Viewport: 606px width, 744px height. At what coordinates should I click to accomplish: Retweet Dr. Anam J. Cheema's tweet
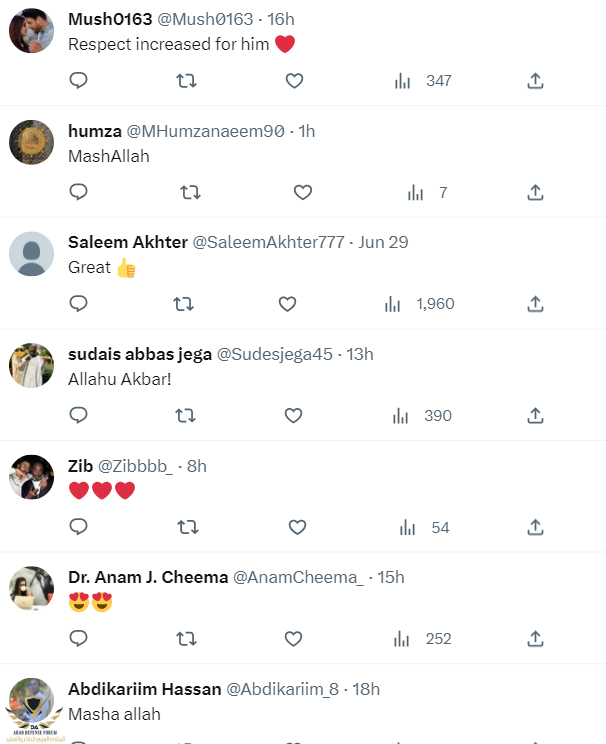186,638
